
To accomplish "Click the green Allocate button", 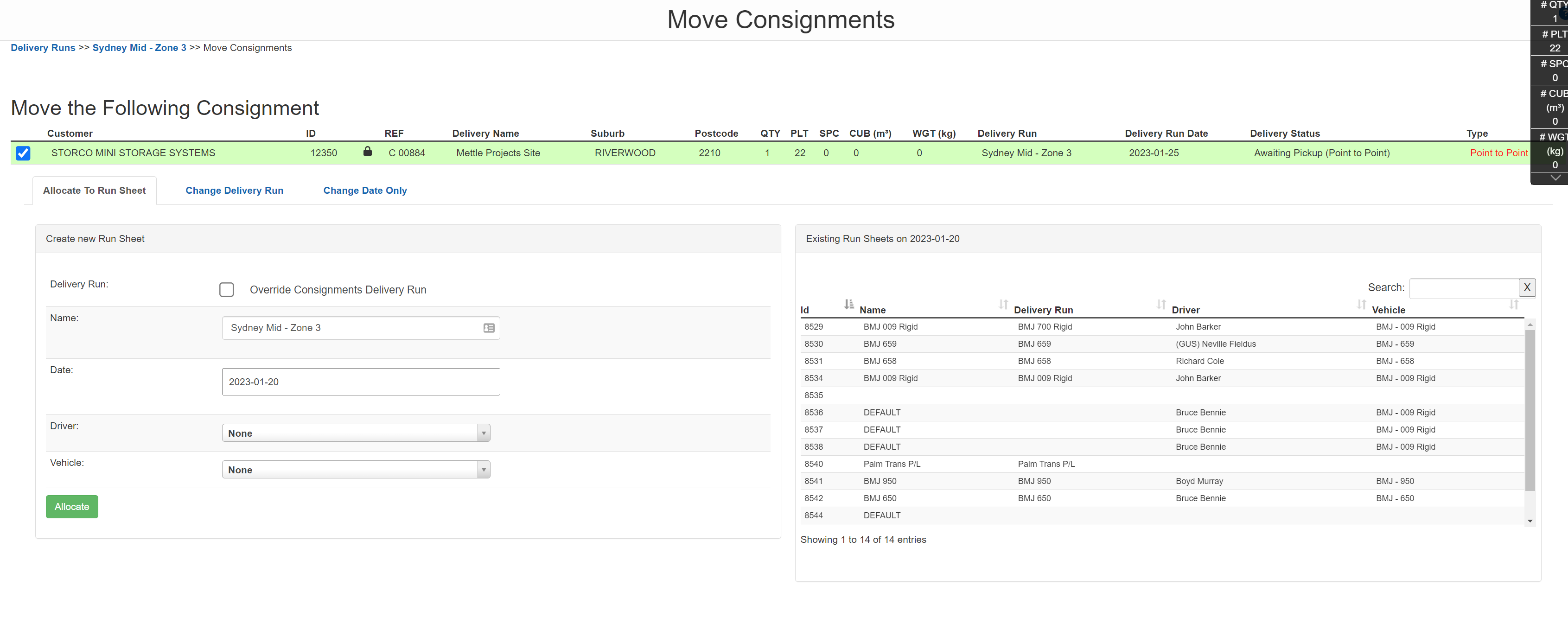I will pos(72,507).
